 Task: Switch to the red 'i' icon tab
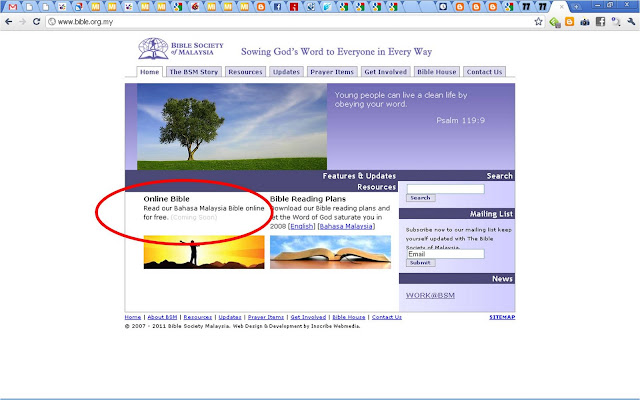coord(294,7)
